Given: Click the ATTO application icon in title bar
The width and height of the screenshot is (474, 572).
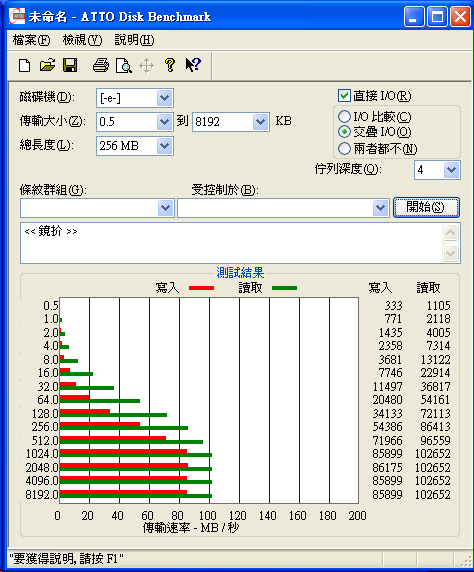Looking at the screenshot, I should [x=17, y=16].
